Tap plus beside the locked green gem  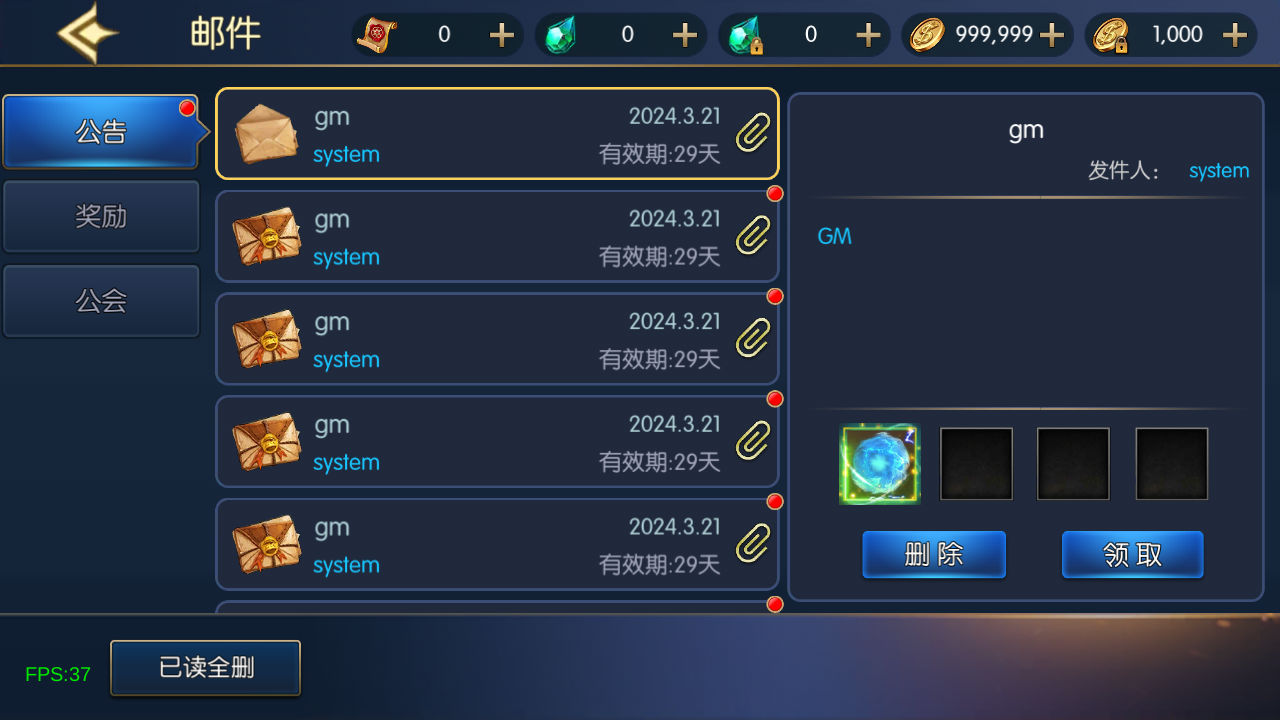click(x=869, y=35)
